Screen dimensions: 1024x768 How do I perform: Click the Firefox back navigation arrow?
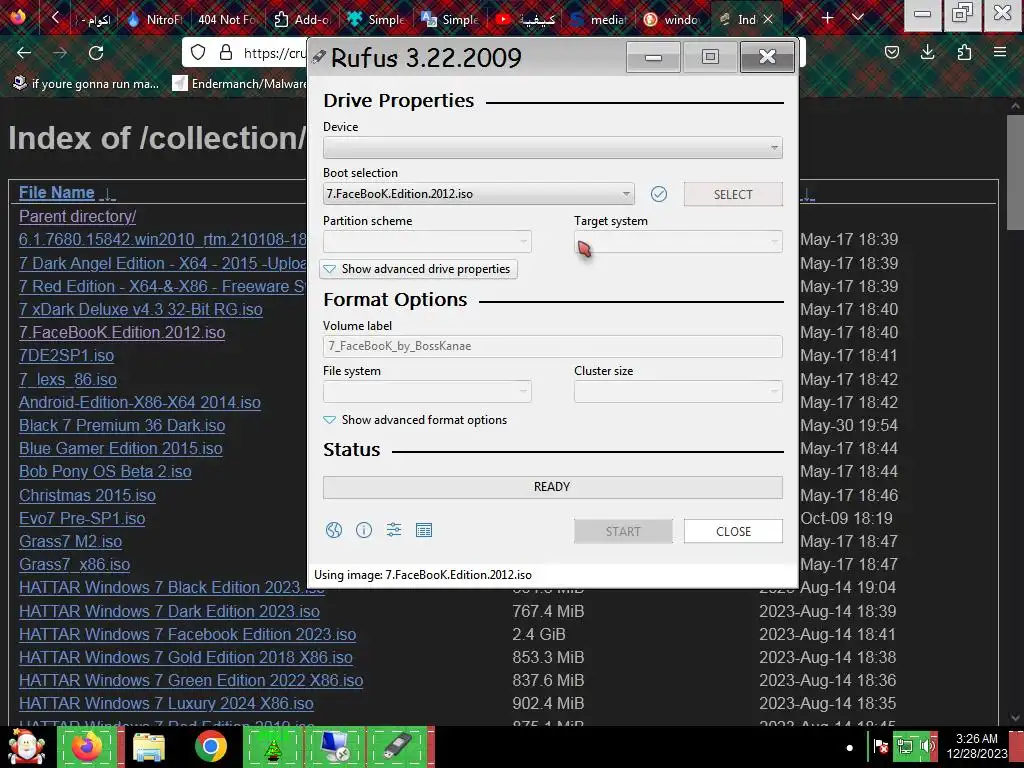24,53
